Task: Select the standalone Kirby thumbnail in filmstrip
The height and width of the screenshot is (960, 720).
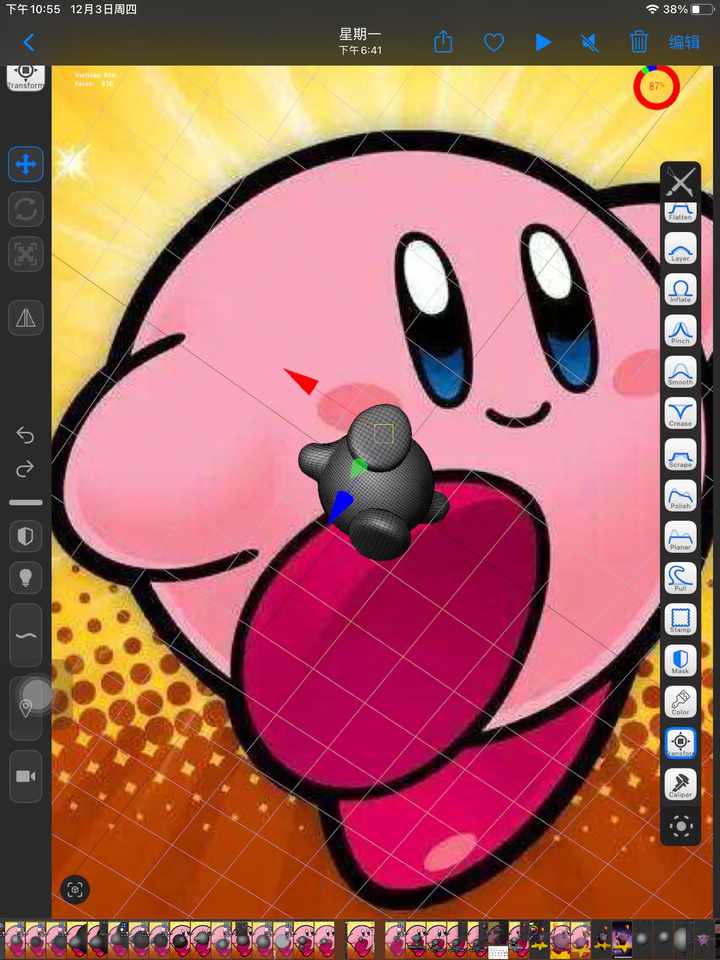Action: tap(361, 940)
